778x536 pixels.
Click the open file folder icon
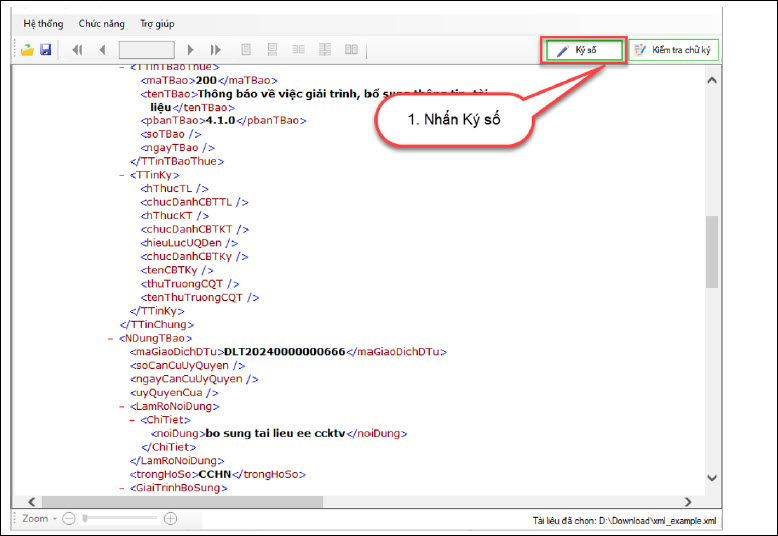(x=27, y=49)
